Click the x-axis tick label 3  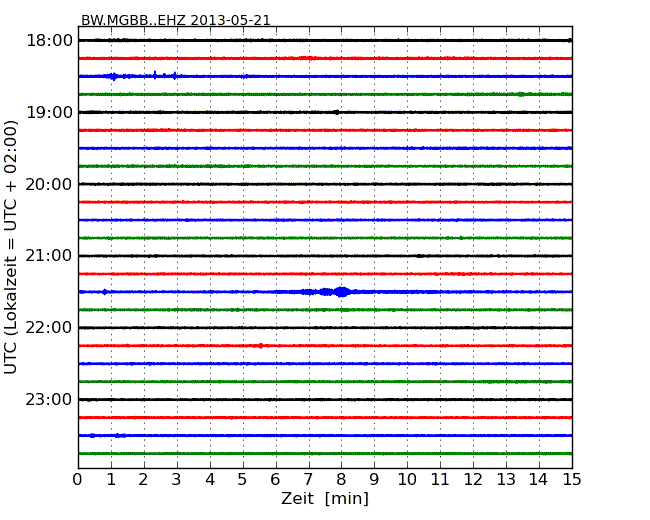(x=177, y=480)
